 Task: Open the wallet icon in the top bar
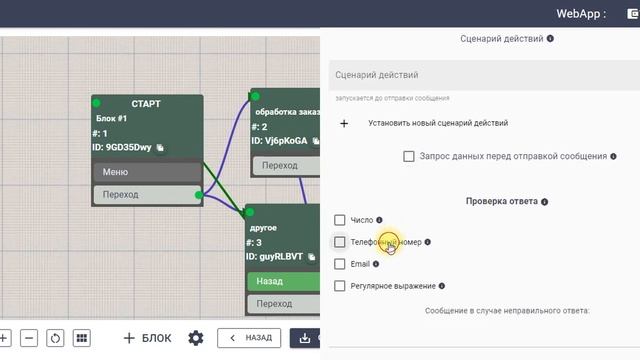[x=633, y=13]
